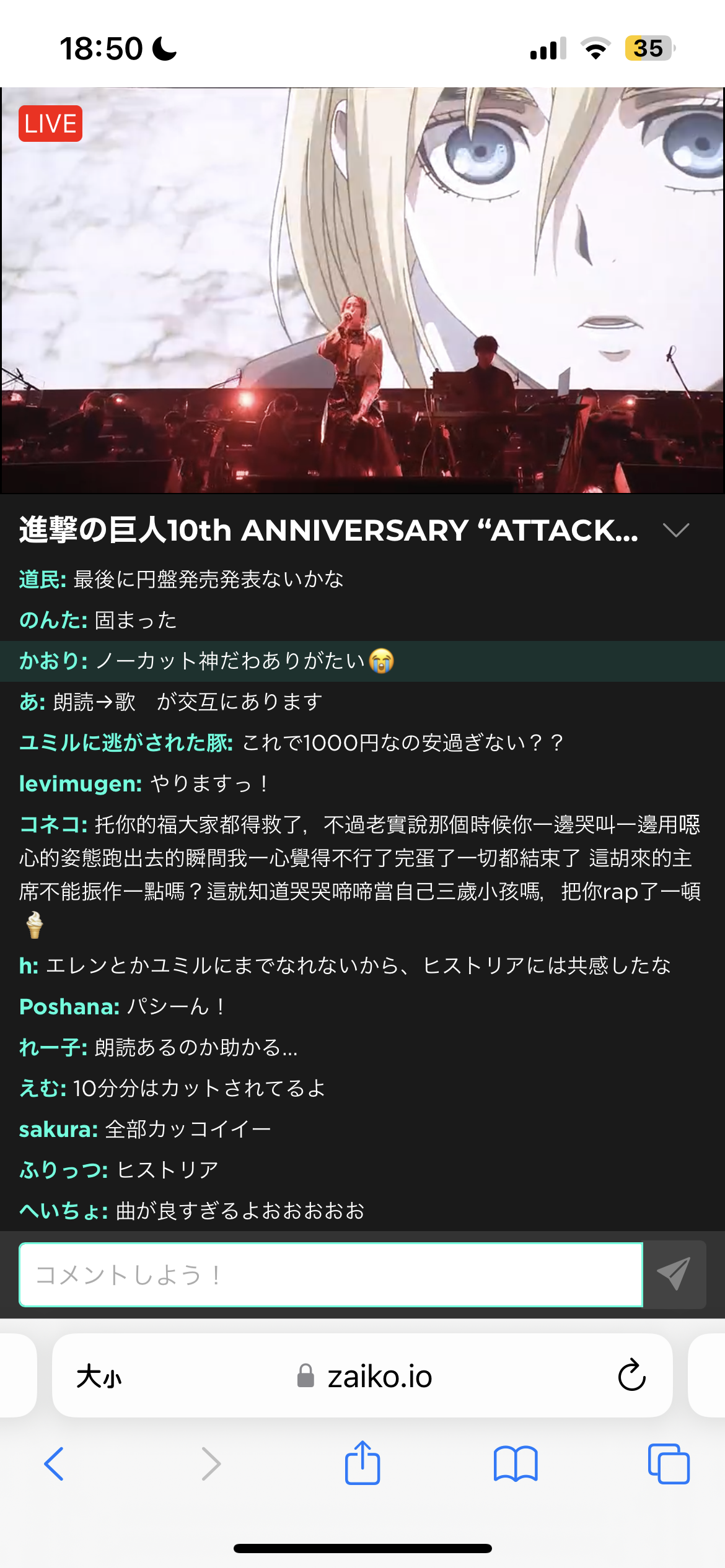Tap the username Poshana in chat
Image resolution: width=725 pixels, height=1568 pixels.
click(x=69, y=1007)
